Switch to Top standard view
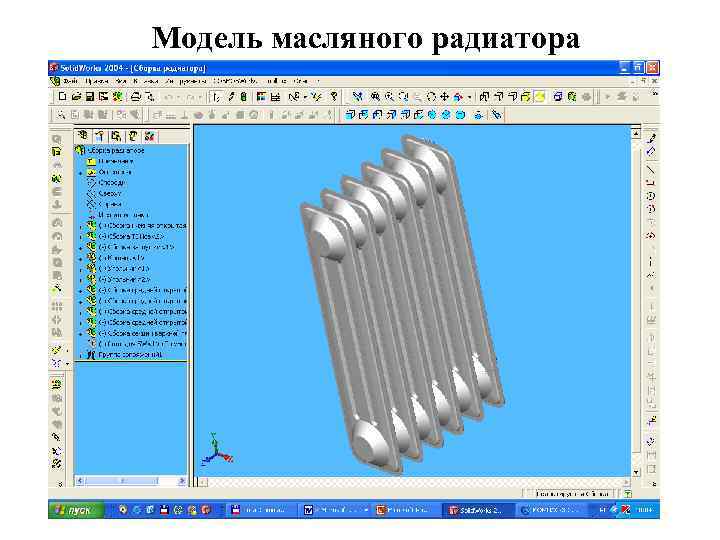 pyautogui.click(x=405, y=115)
